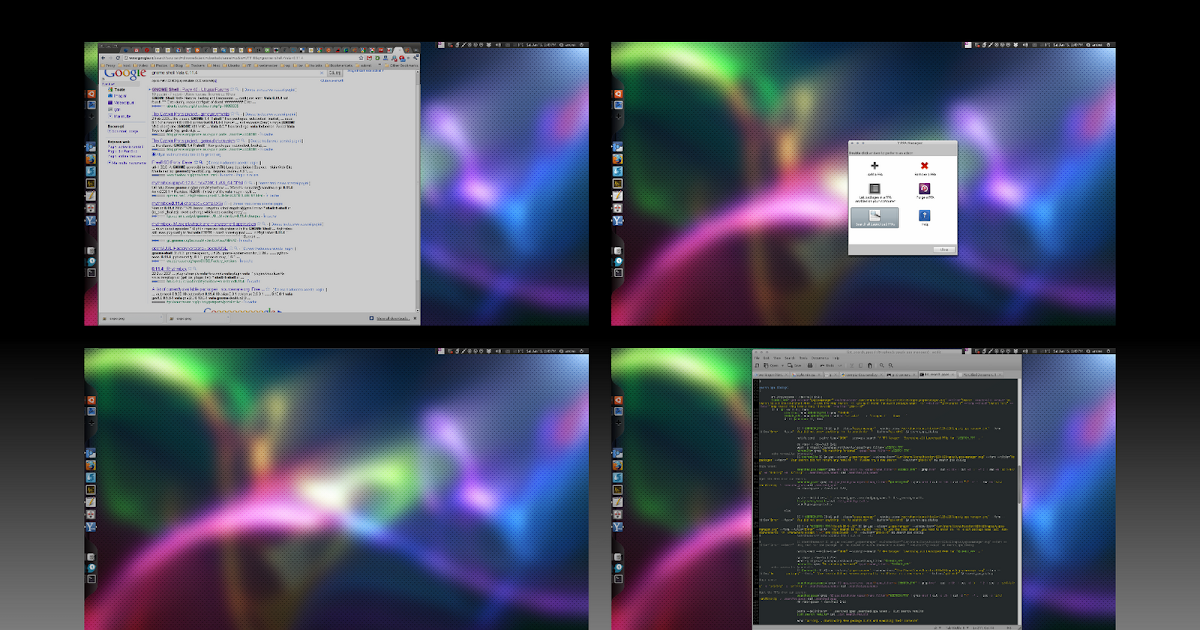Open 'Search in all Launchpad PPAs'

(x=875, y=216)
